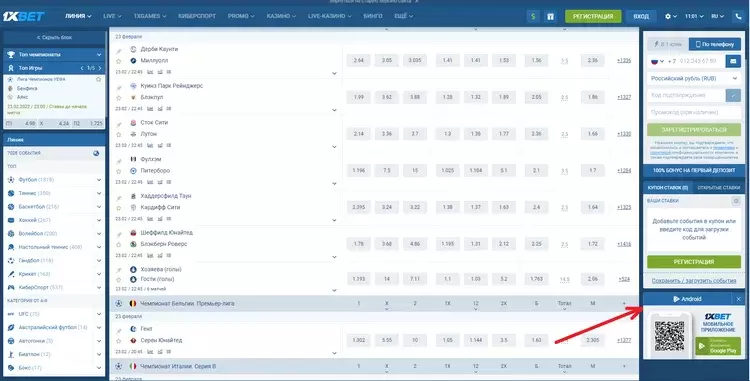Select the Футбол sport icon
Screen dimensions: 750x381
pyautogui.click(x=11, y=180)
